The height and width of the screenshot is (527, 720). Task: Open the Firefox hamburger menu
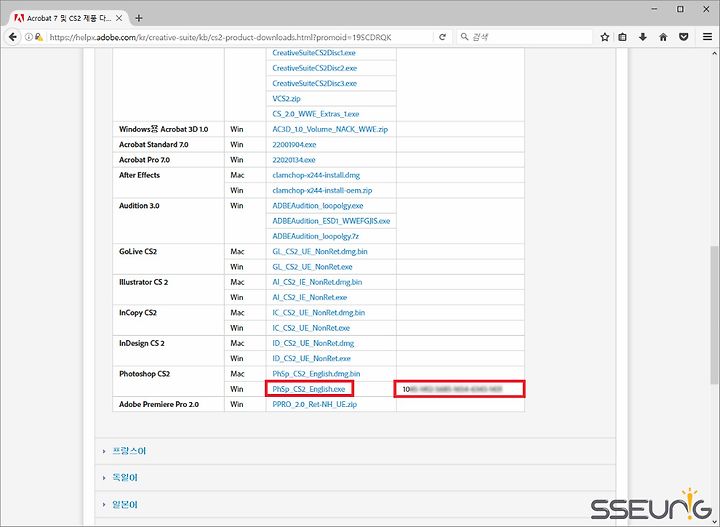708,37
